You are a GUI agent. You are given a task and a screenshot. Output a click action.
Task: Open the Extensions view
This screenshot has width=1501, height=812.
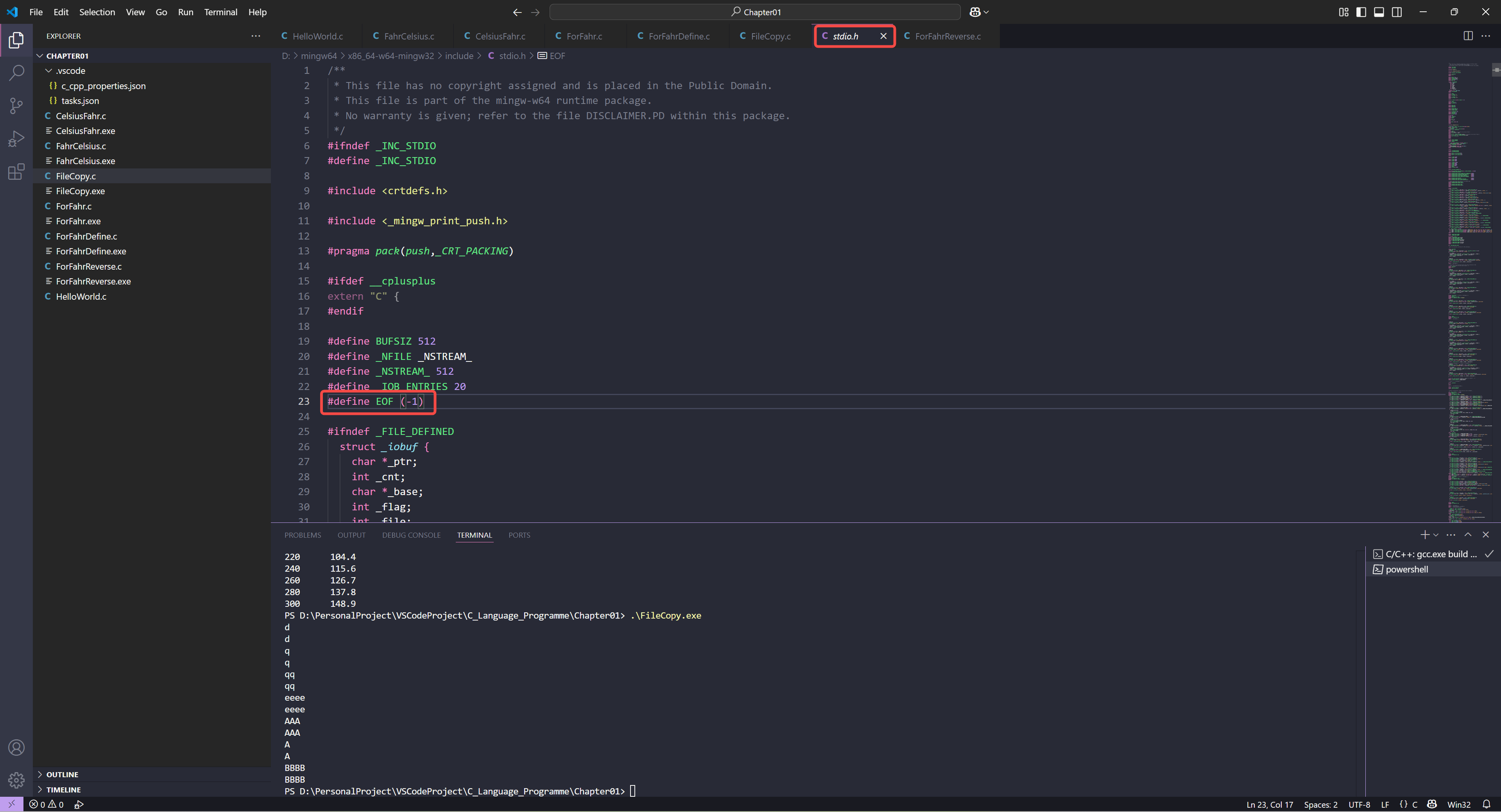[x=16, y=172]
